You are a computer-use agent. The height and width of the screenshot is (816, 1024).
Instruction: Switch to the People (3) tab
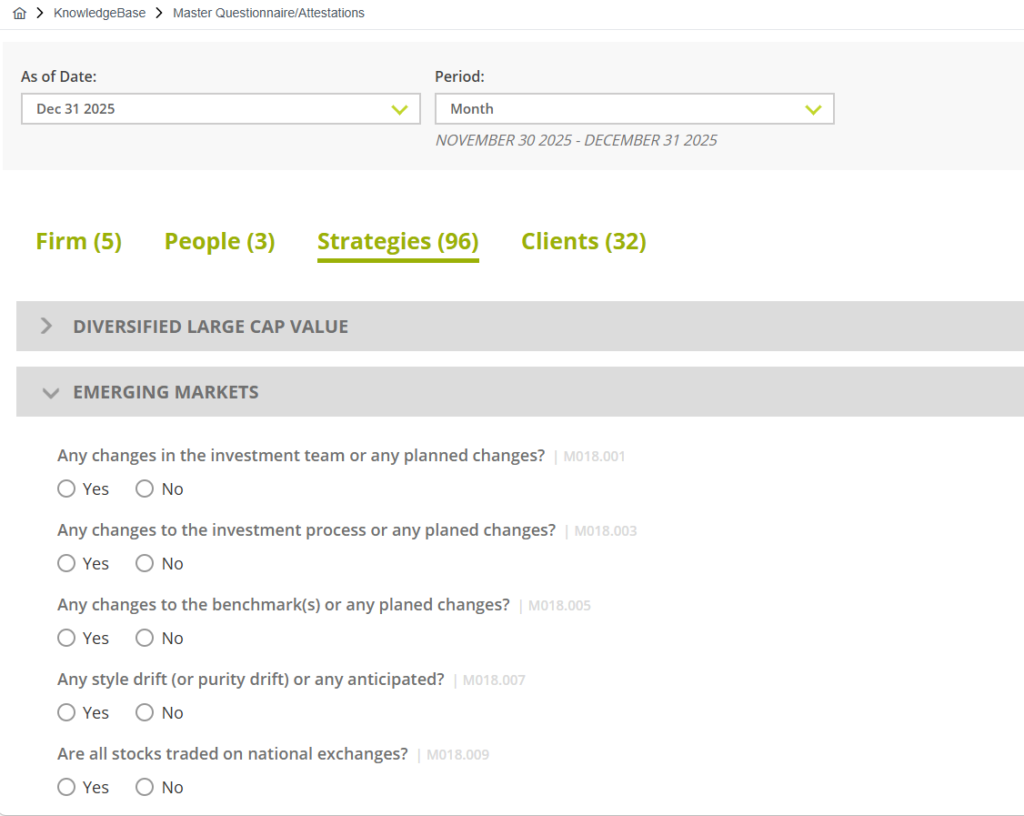coord(219,241)
